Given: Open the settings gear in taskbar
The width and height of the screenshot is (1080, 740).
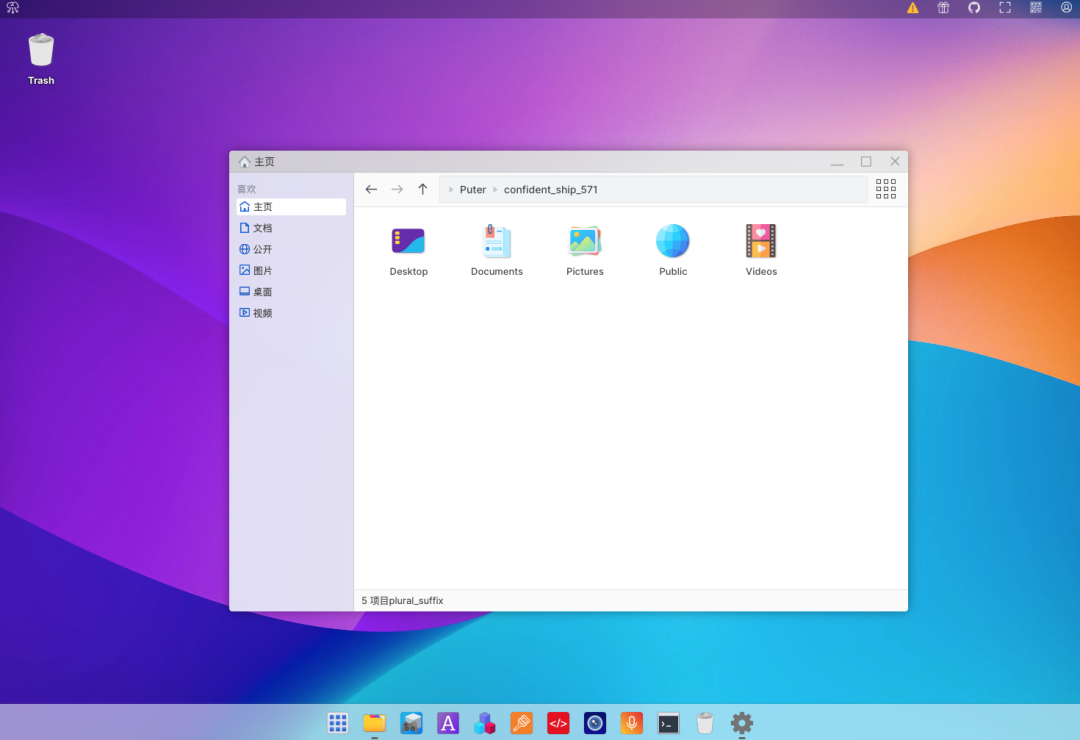Looking at the screenshot, I should [x=742, y=723].
